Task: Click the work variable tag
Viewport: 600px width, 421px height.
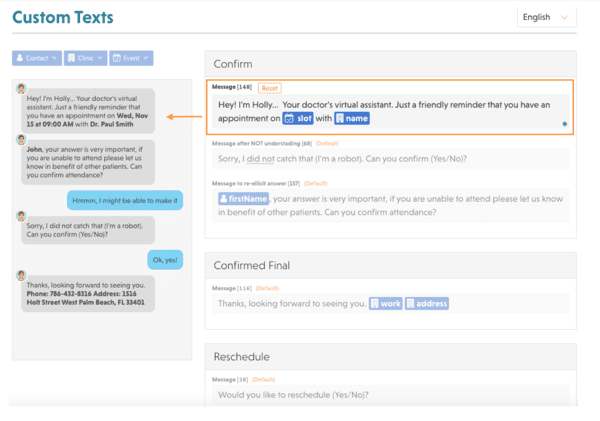Action: click(386, 304)
